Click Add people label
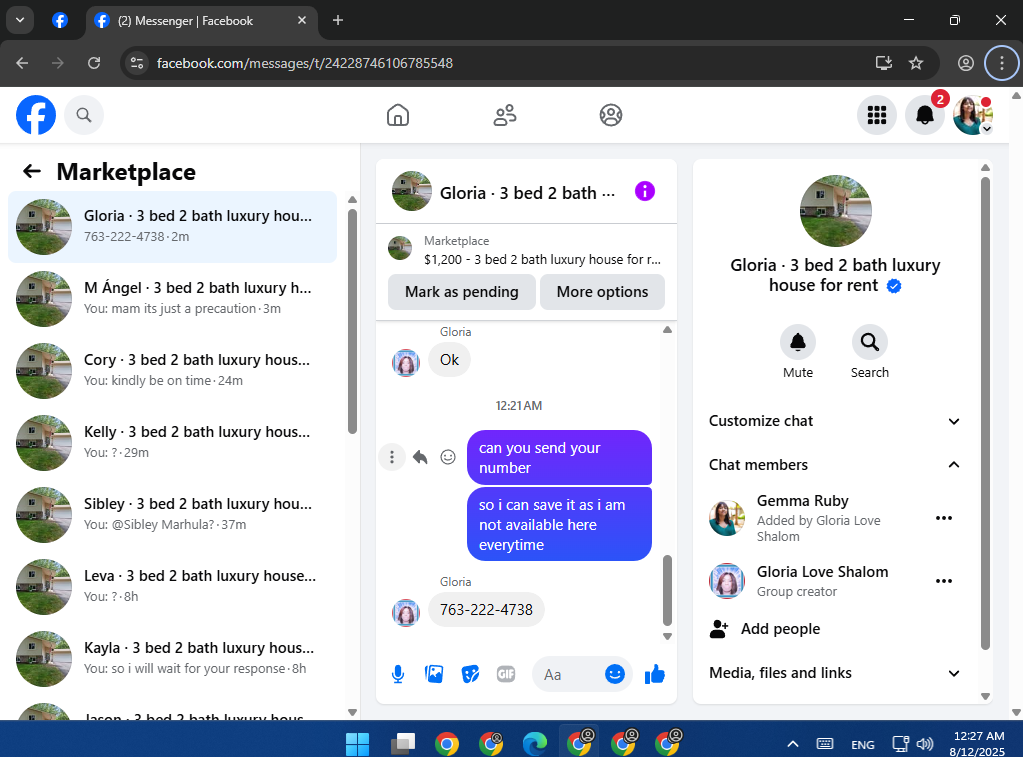Viewport: 1023px width, 757px height. (780, 629)
